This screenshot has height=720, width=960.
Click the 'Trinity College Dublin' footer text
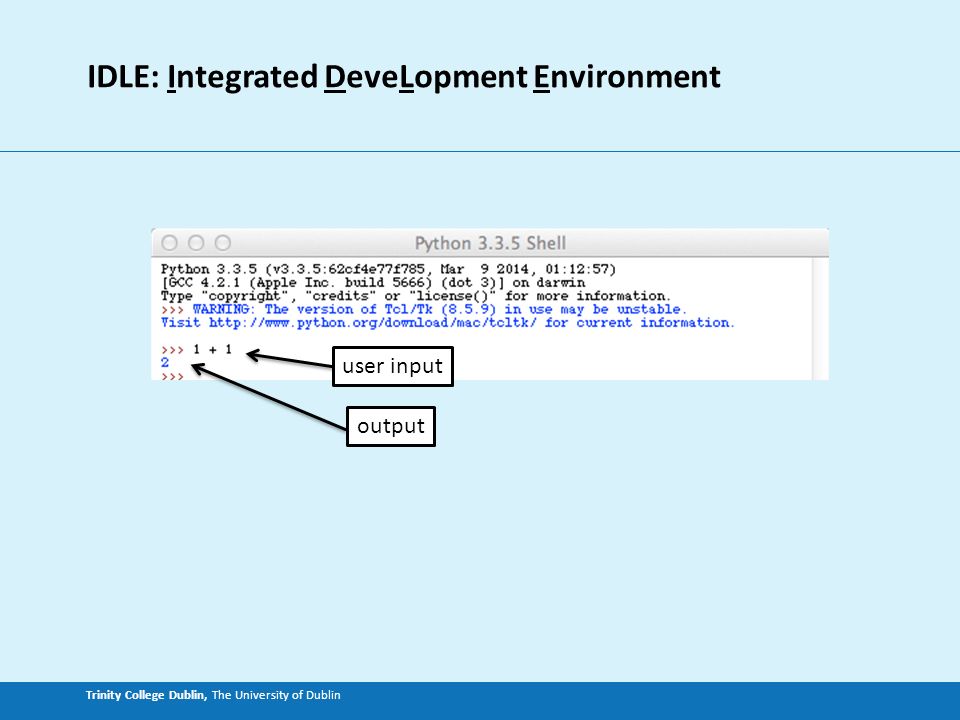click(x=146, y=695)
